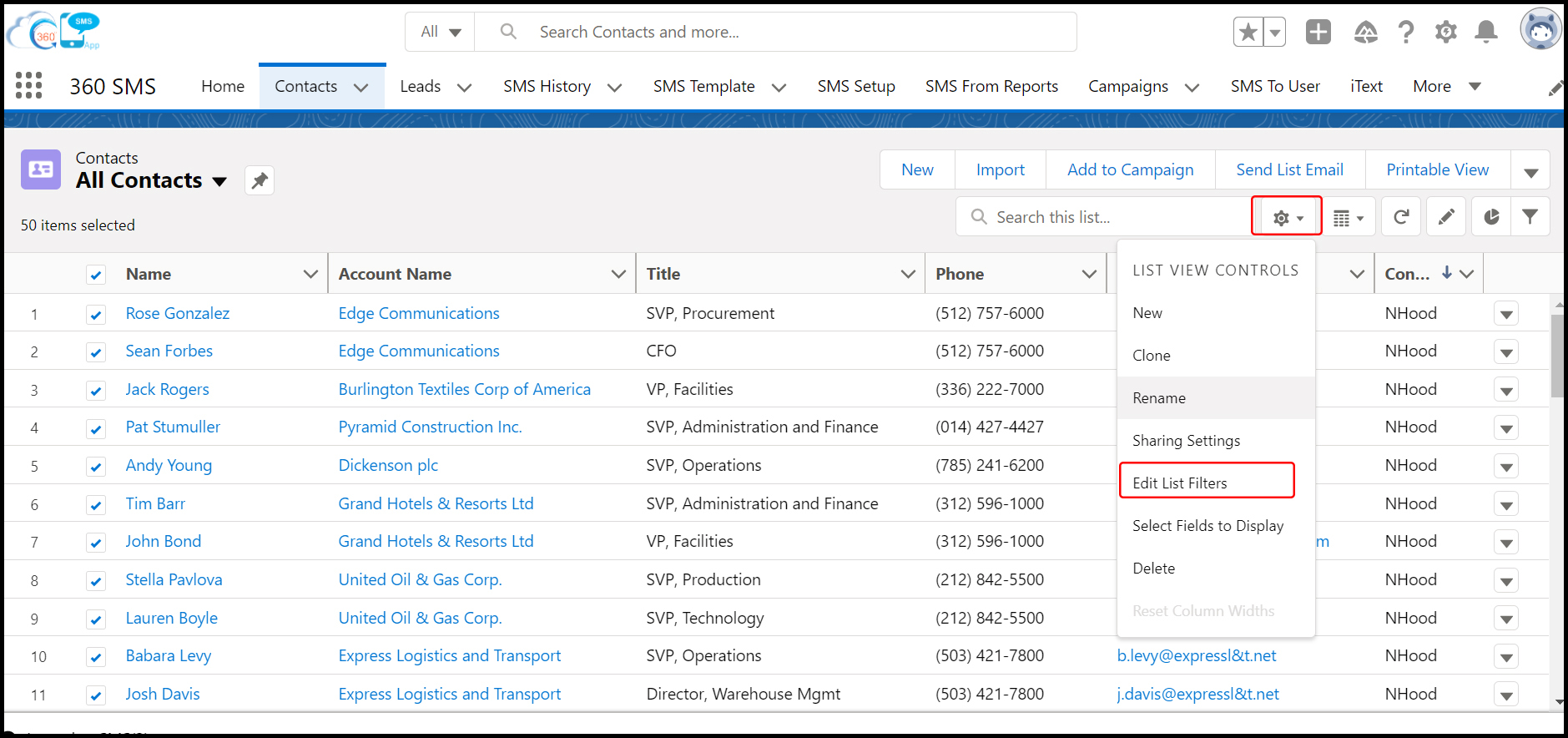The image size is (1568, 738).
Task: Open the Global Actions plus icon
Action: coord(1318,33)
